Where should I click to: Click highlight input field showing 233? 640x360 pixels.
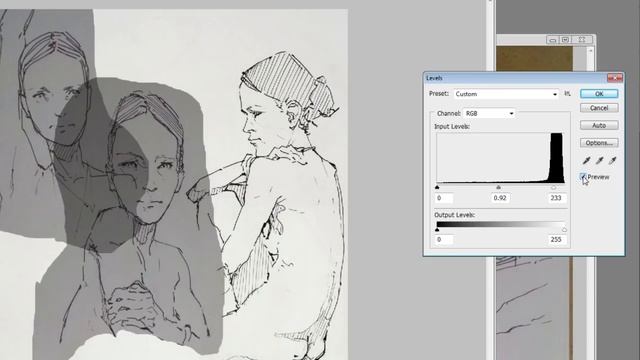tap(557, 198)
